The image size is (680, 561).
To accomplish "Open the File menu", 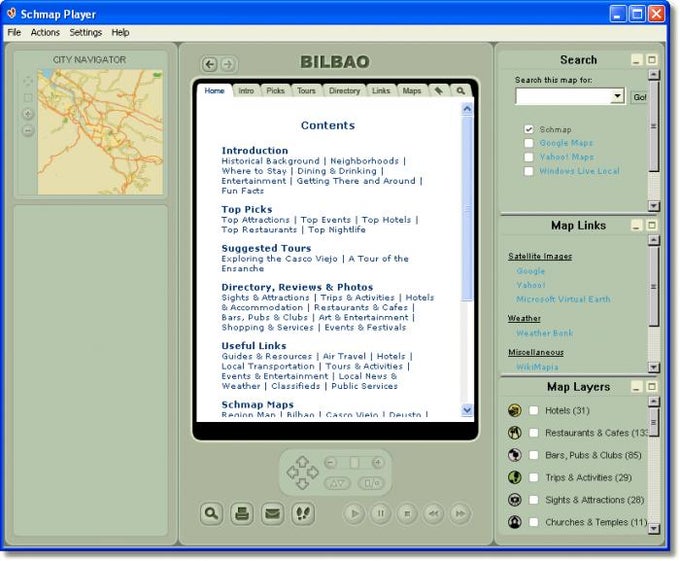I will pos(14,33).
